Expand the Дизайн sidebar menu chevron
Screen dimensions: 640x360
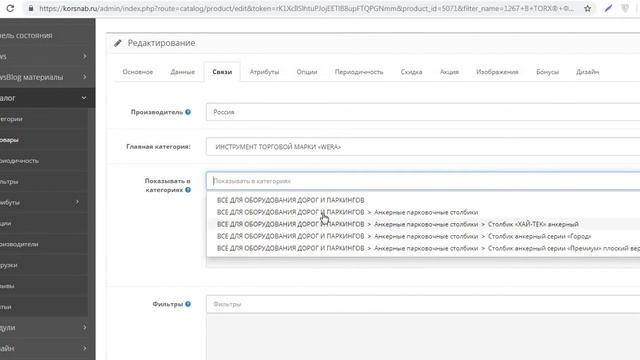tap(84, 348)
